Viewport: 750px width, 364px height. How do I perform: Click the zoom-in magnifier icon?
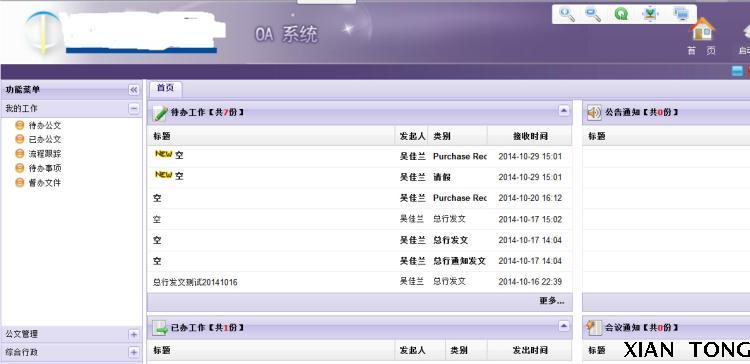pyautogui.click(x=567, y=14)
